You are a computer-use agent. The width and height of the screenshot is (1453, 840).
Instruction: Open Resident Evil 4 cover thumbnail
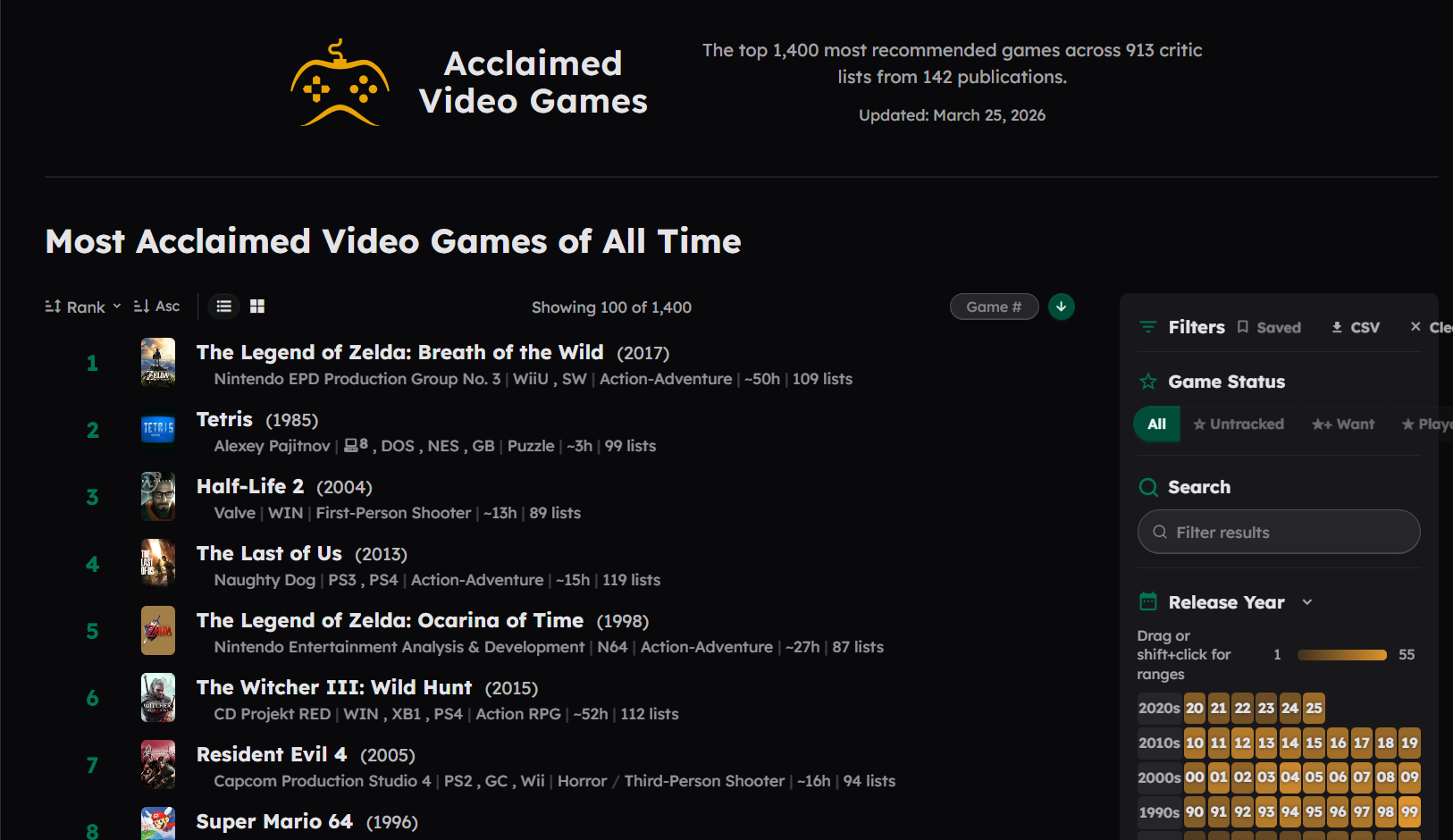coord(158,764)
